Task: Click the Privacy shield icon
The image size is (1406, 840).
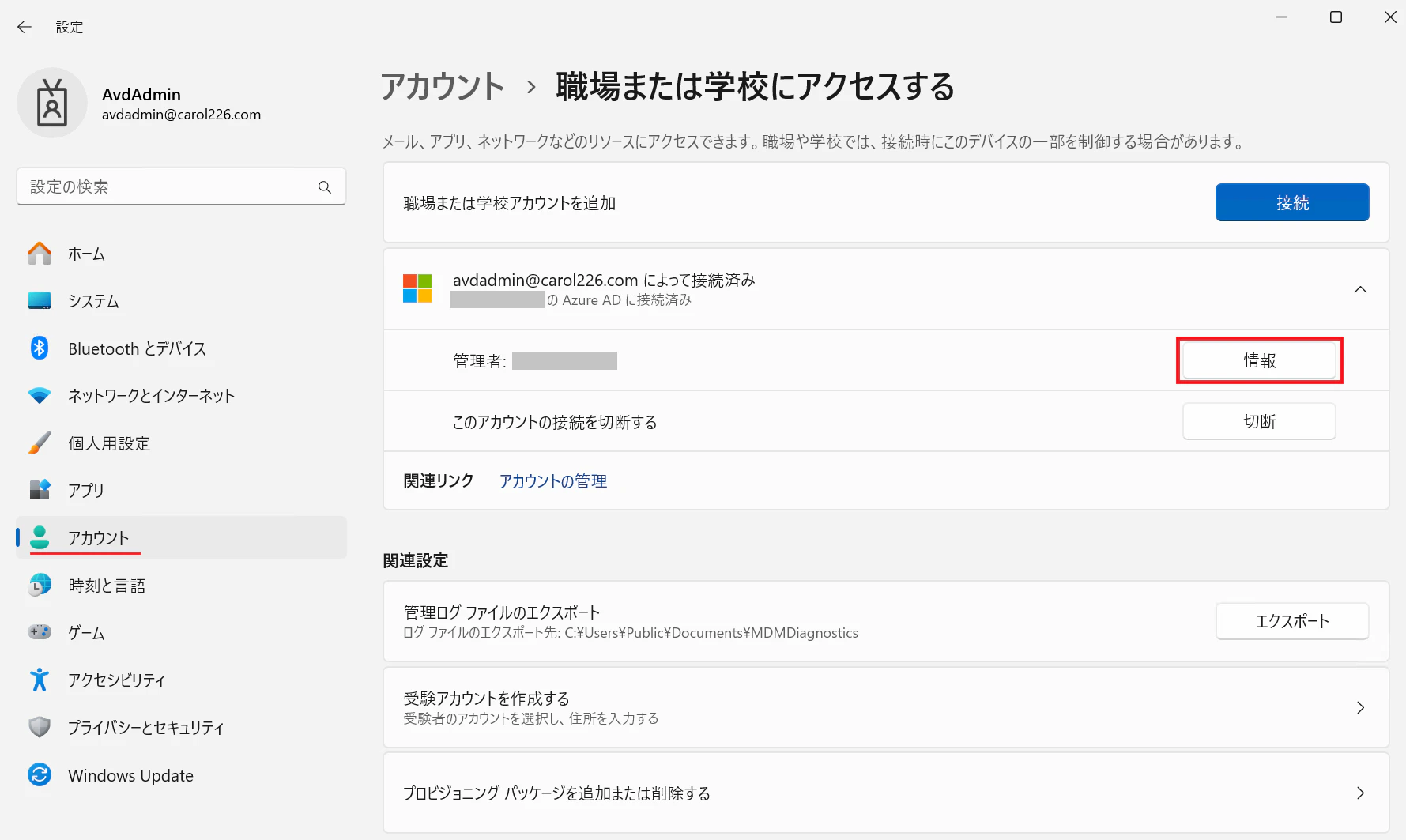Action: click(40, 727)
